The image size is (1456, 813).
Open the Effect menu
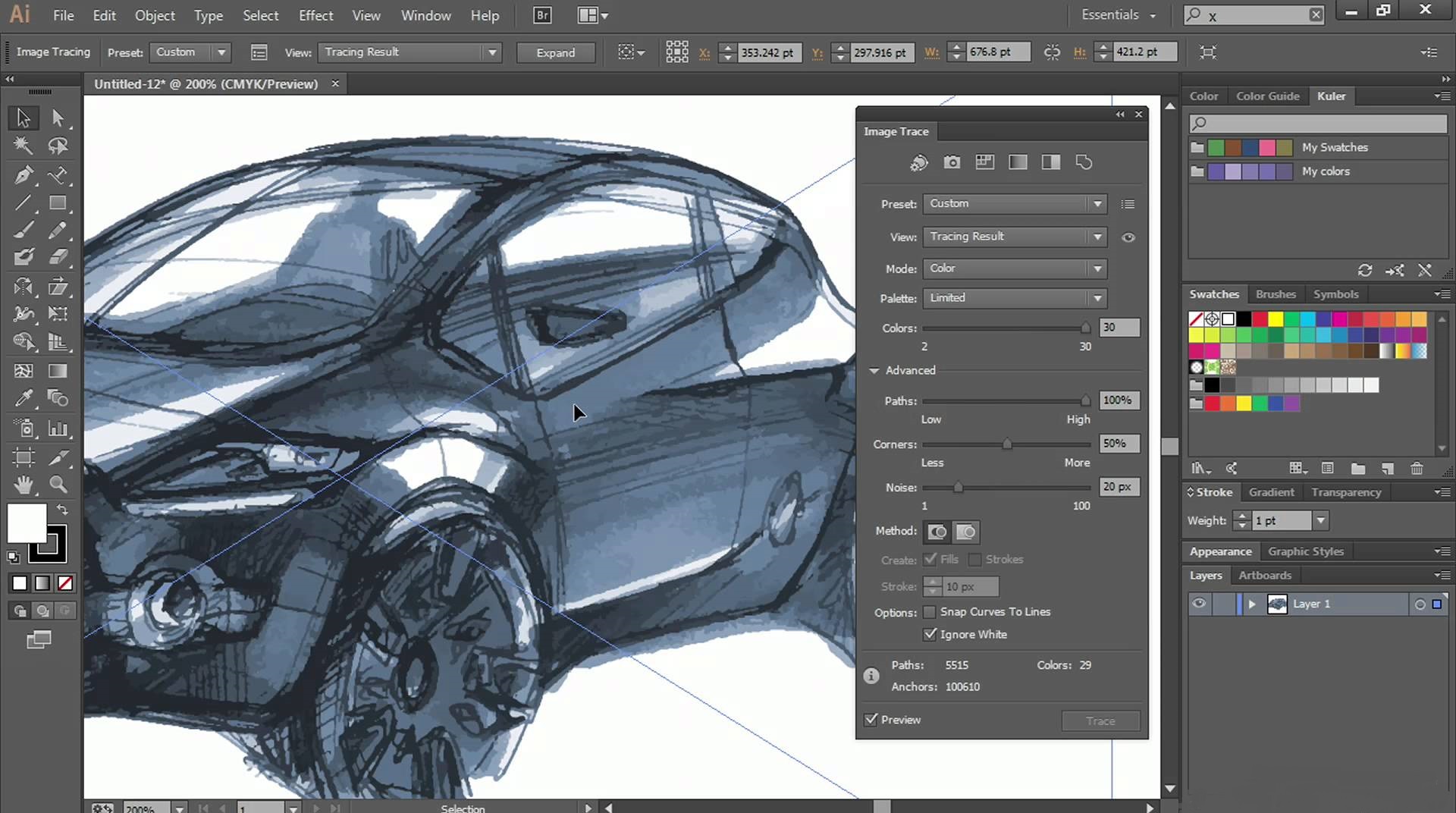point(315,15)
